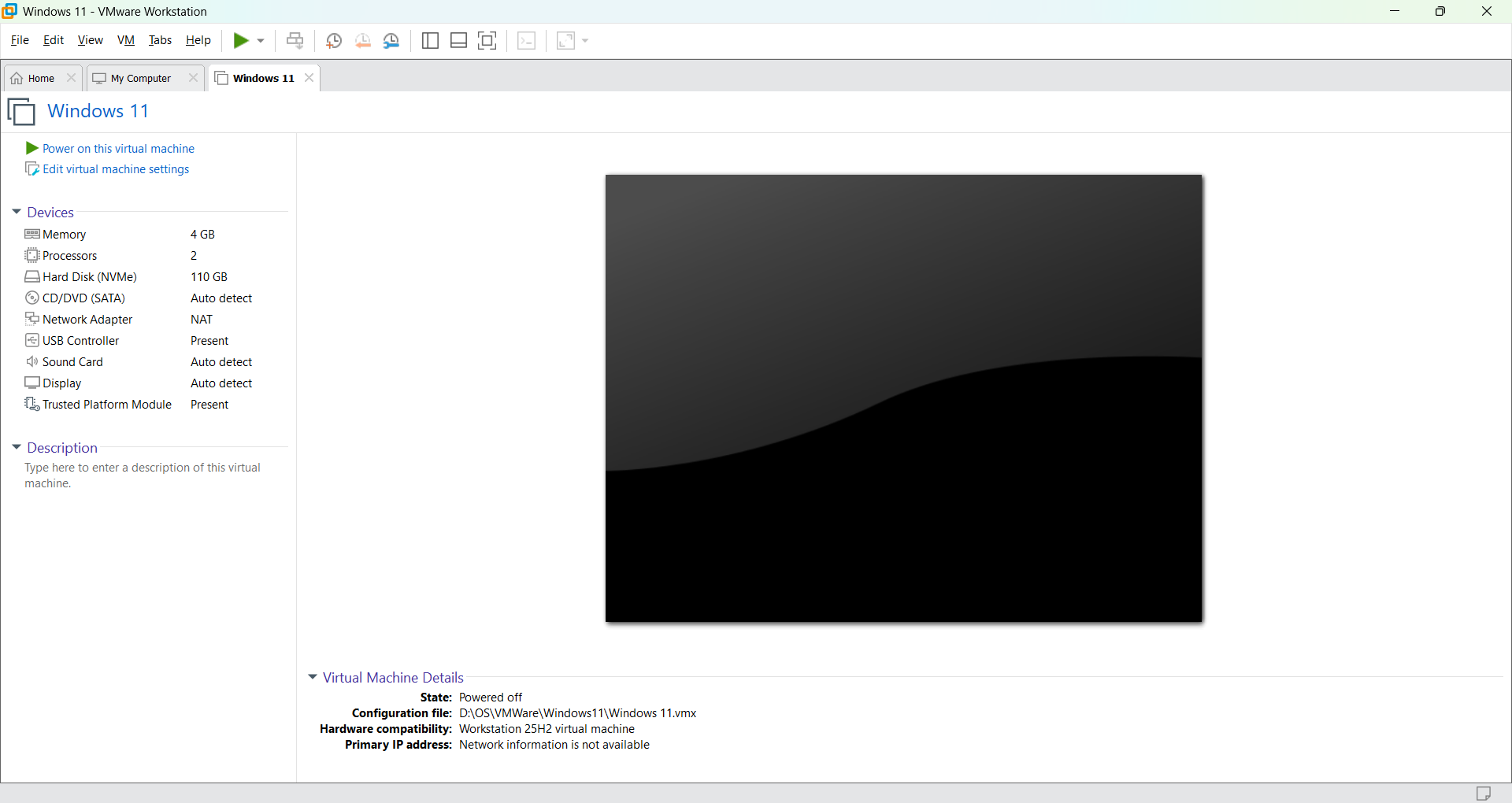Click the description text field
The height and width of the screenshot is (803, 1512).
click(x=150, y=476)
